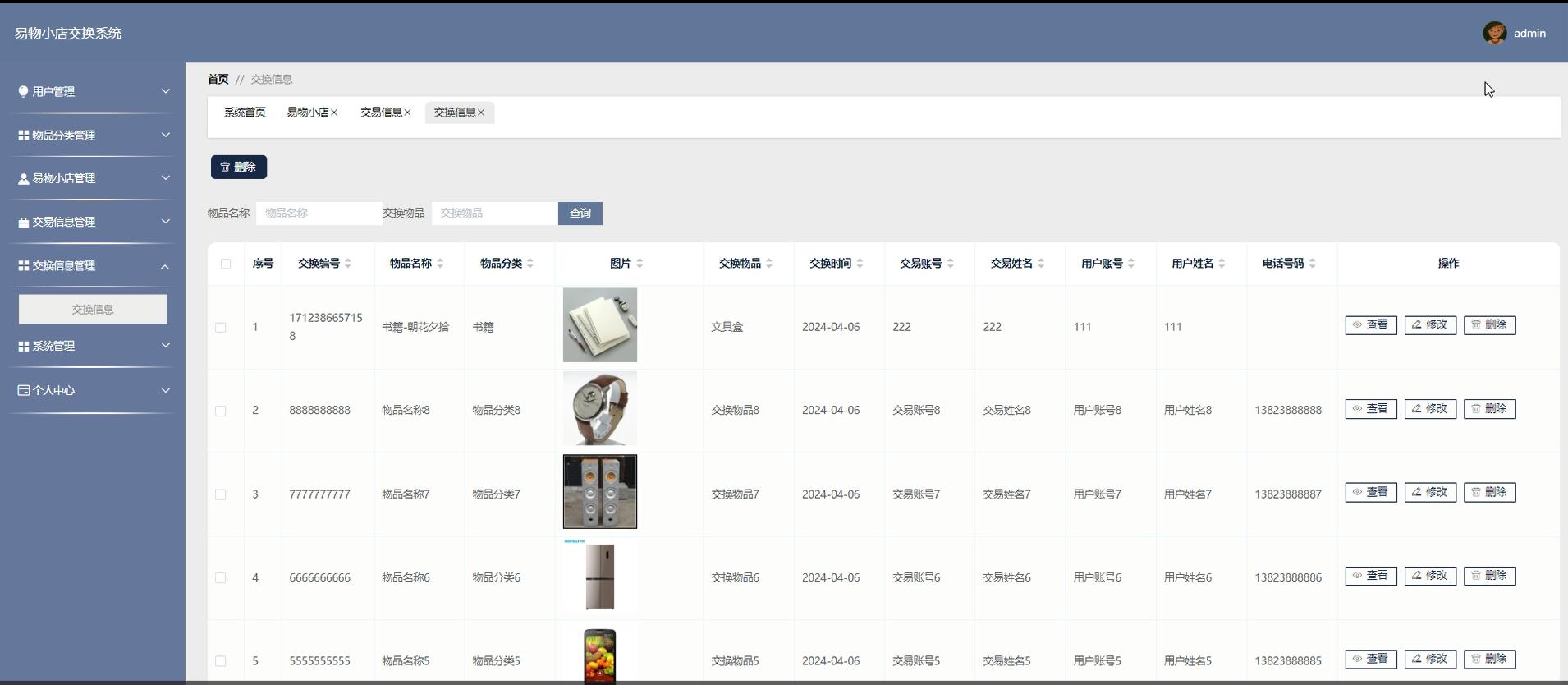Image resolution: width=1568 pixels, height=685 pixels.
Task: Expand the 易物小店管理 sidebar menu
Action: 93,178
